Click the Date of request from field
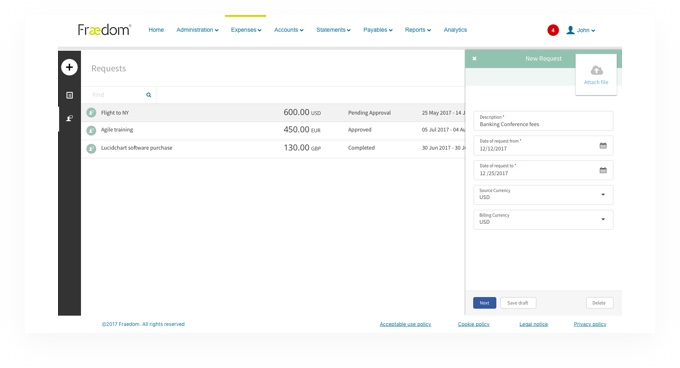 tap(543, 145)
